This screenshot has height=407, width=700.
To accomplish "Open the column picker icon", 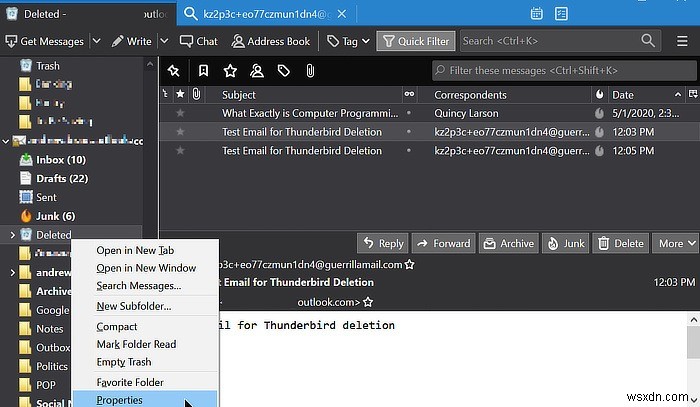I will pyautogui.click(x=693, y=94).
